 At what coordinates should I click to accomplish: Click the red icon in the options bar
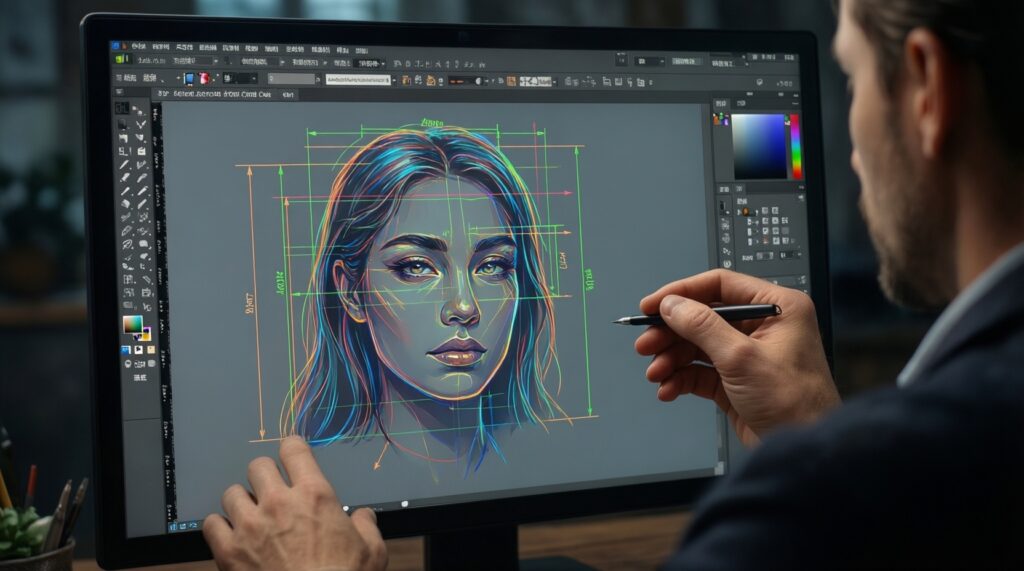pyautogui.click(x=205, y=78)
